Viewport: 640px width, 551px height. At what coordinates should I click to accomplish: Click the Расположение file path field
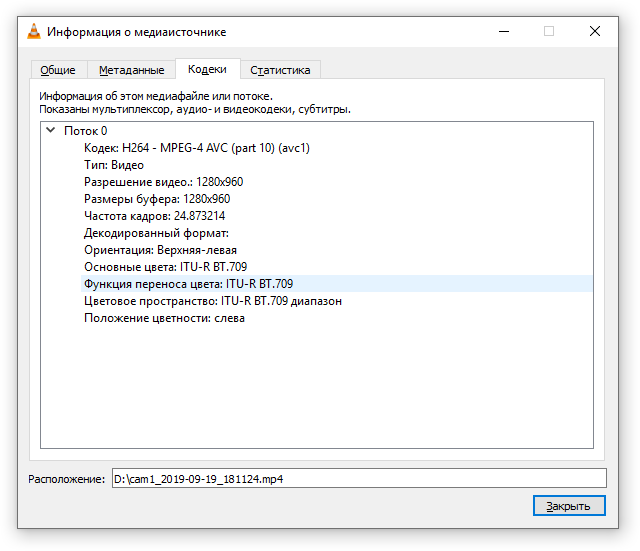click(359, 478)
